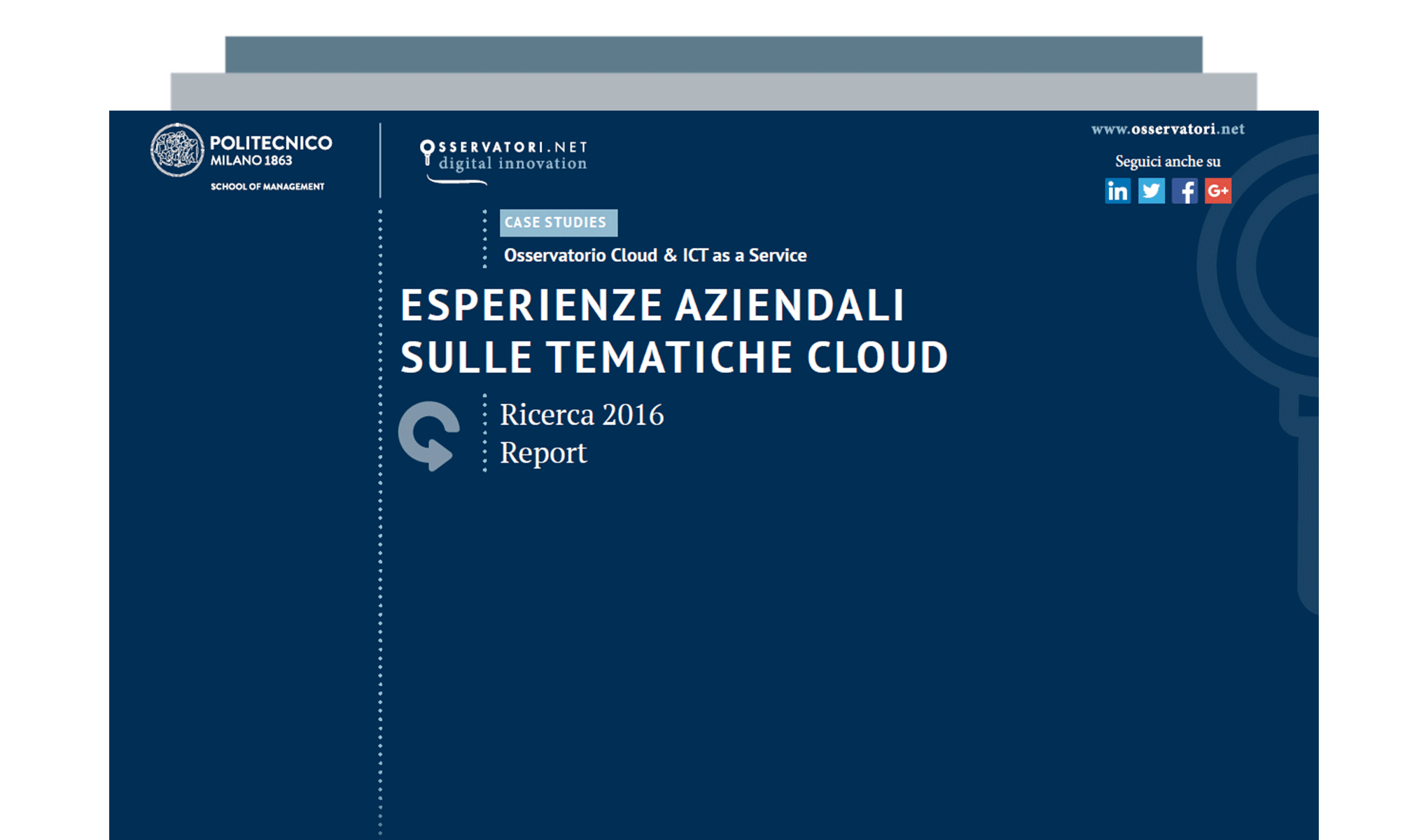Screen dimensions: 1428x840
Task: Click the report title Esperienze Aziendali
Action: click(652, 304)
